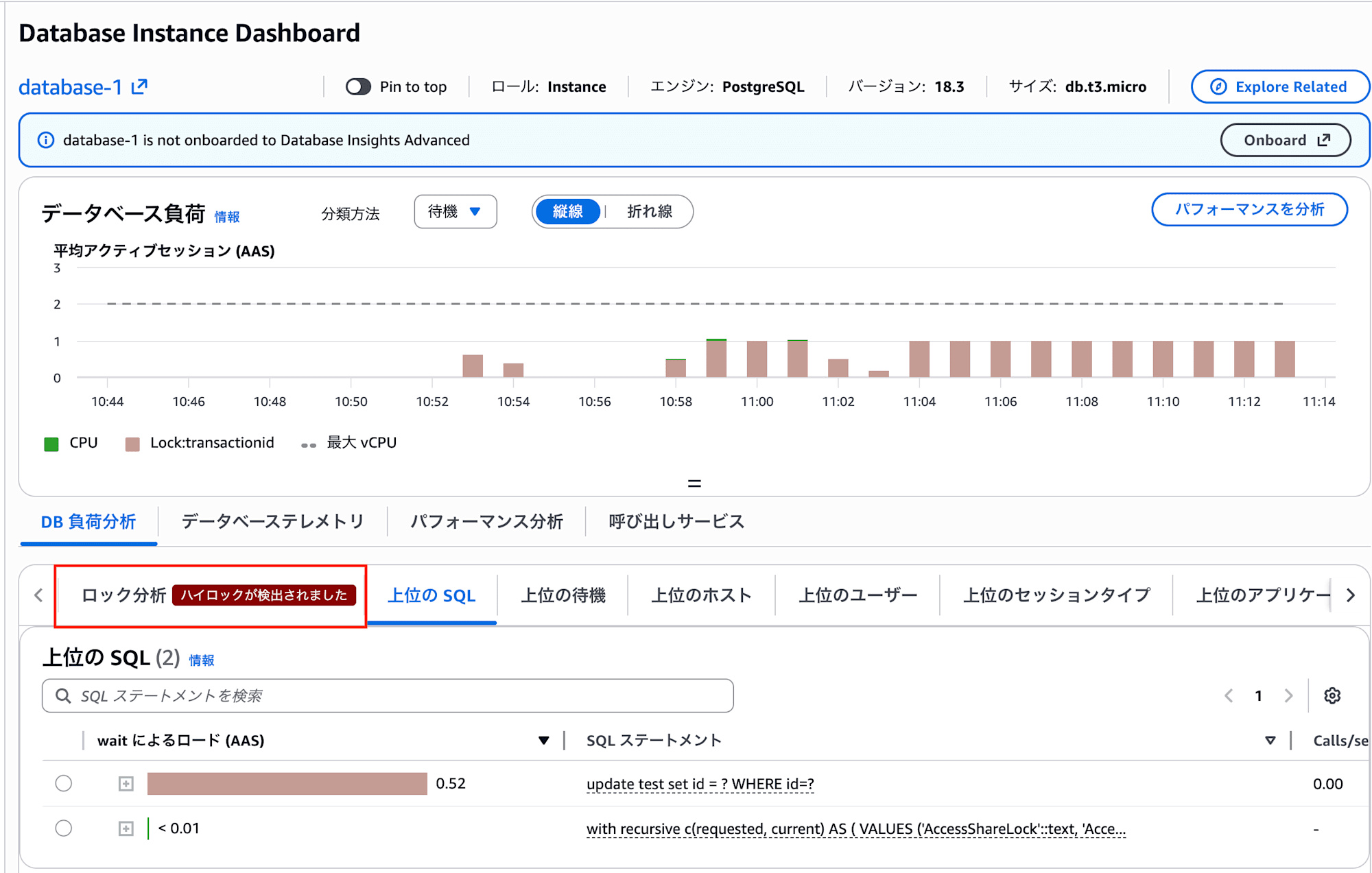The image size is (1372, 873).
Task: Click the 0.52 load bar for the update query
Action: coord(287,782)
